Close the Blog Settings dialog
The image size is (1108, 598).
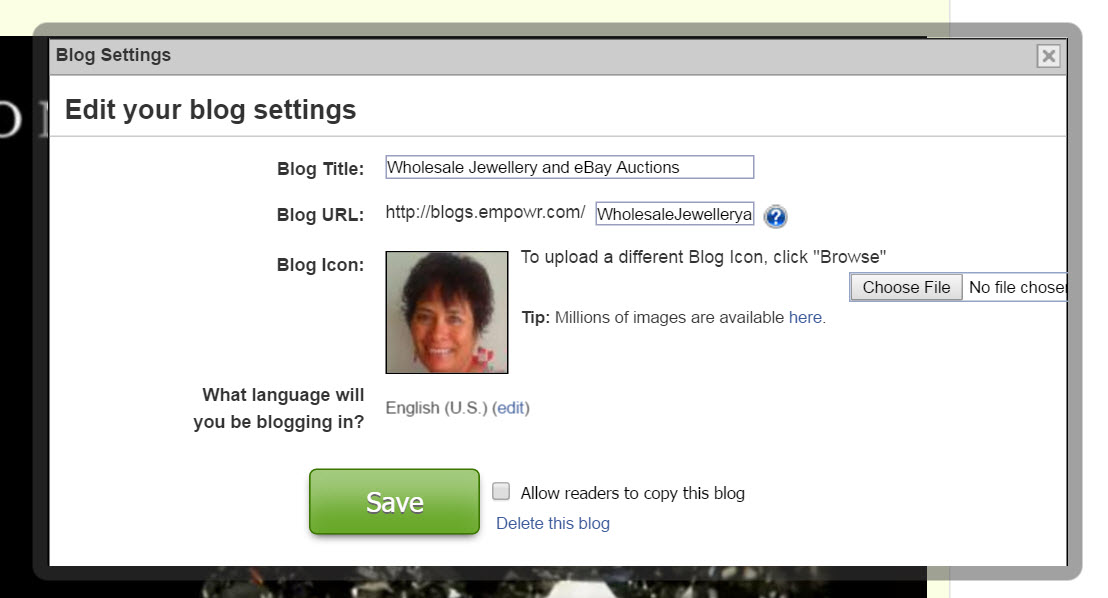tap(1048, 56)
